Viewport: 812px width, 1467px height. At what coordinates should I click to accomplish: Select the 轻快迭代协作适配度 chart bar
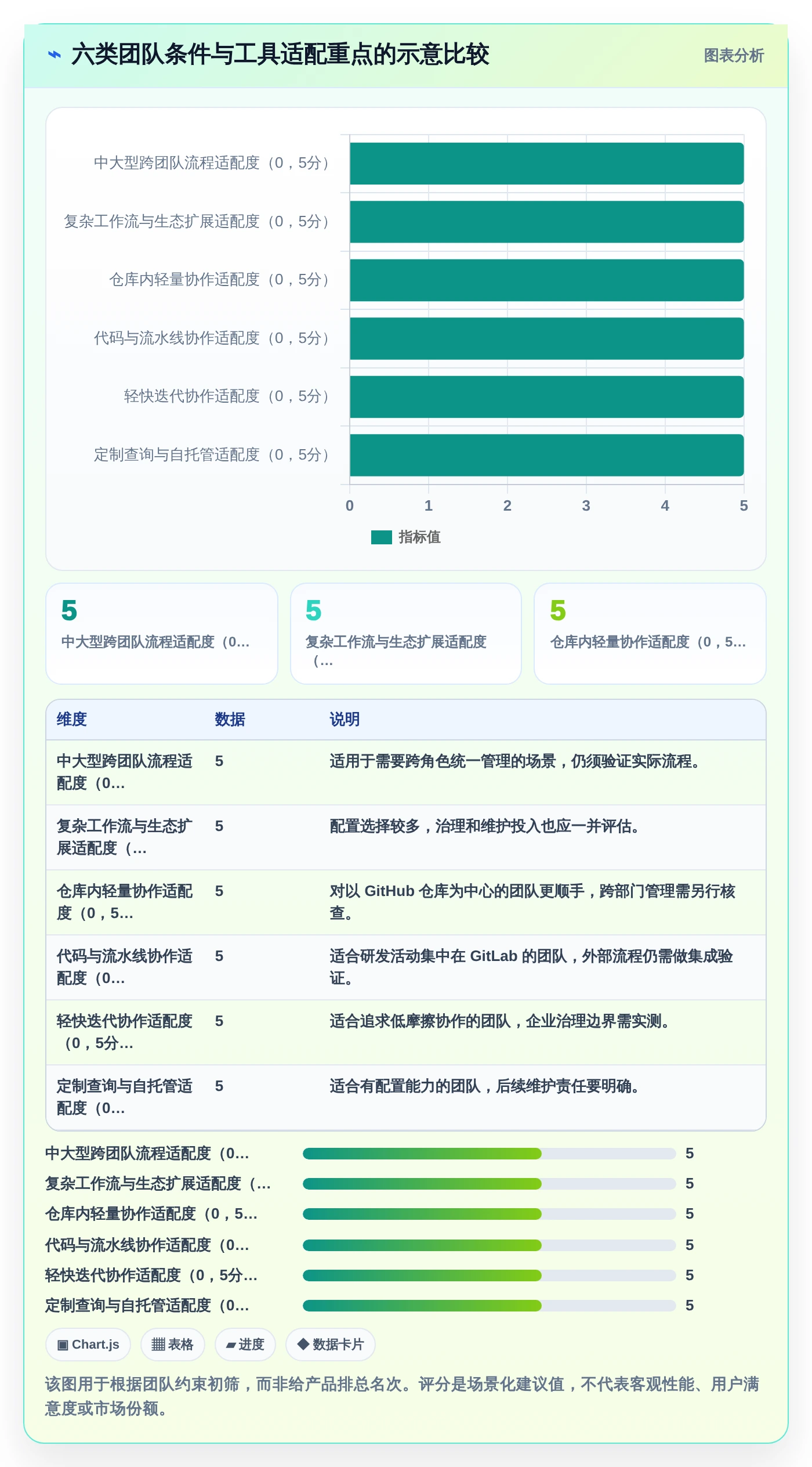click(546, 397)
